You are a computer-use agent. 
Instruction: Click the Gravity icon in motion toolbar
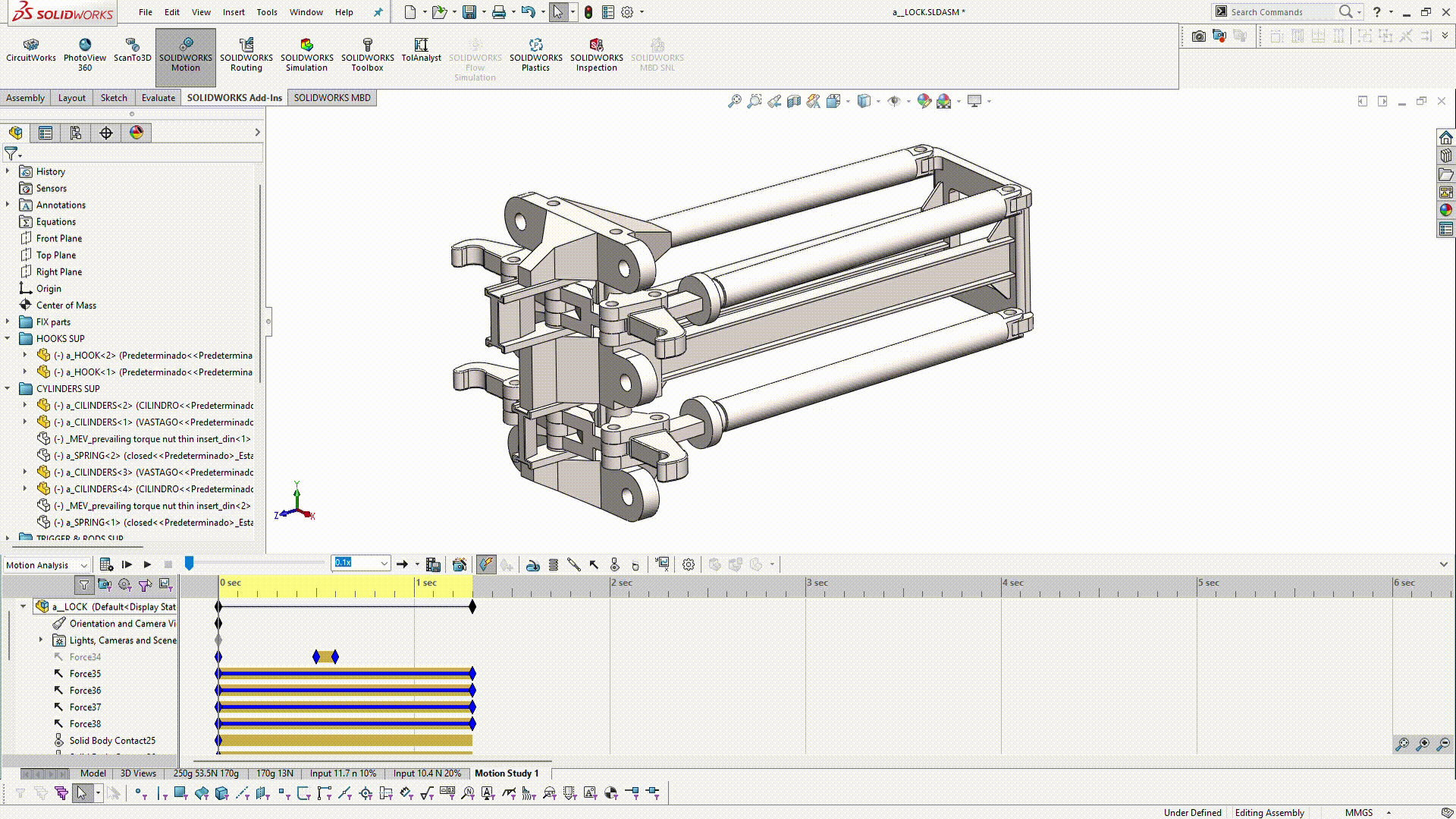coord(635,564)
